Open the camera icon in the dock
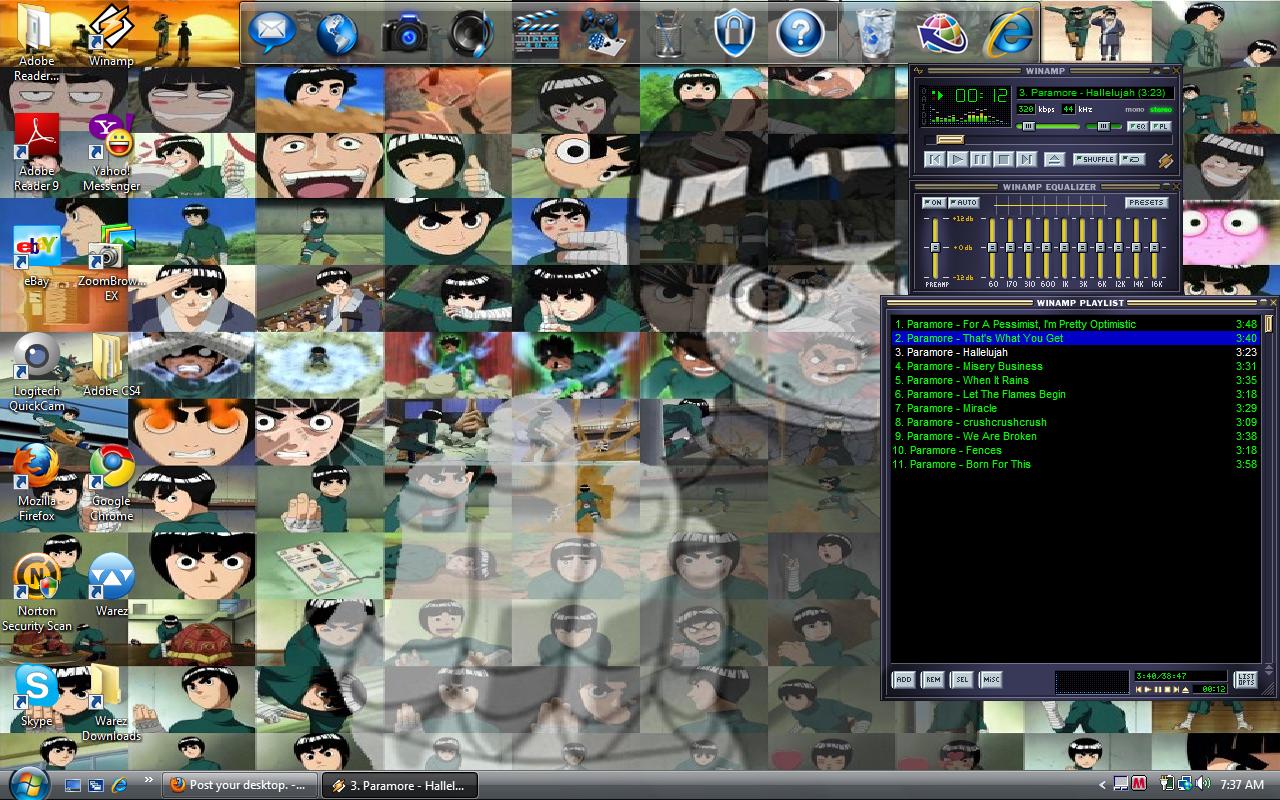This screenshot has height=800, width=1280. coord(405,33)
